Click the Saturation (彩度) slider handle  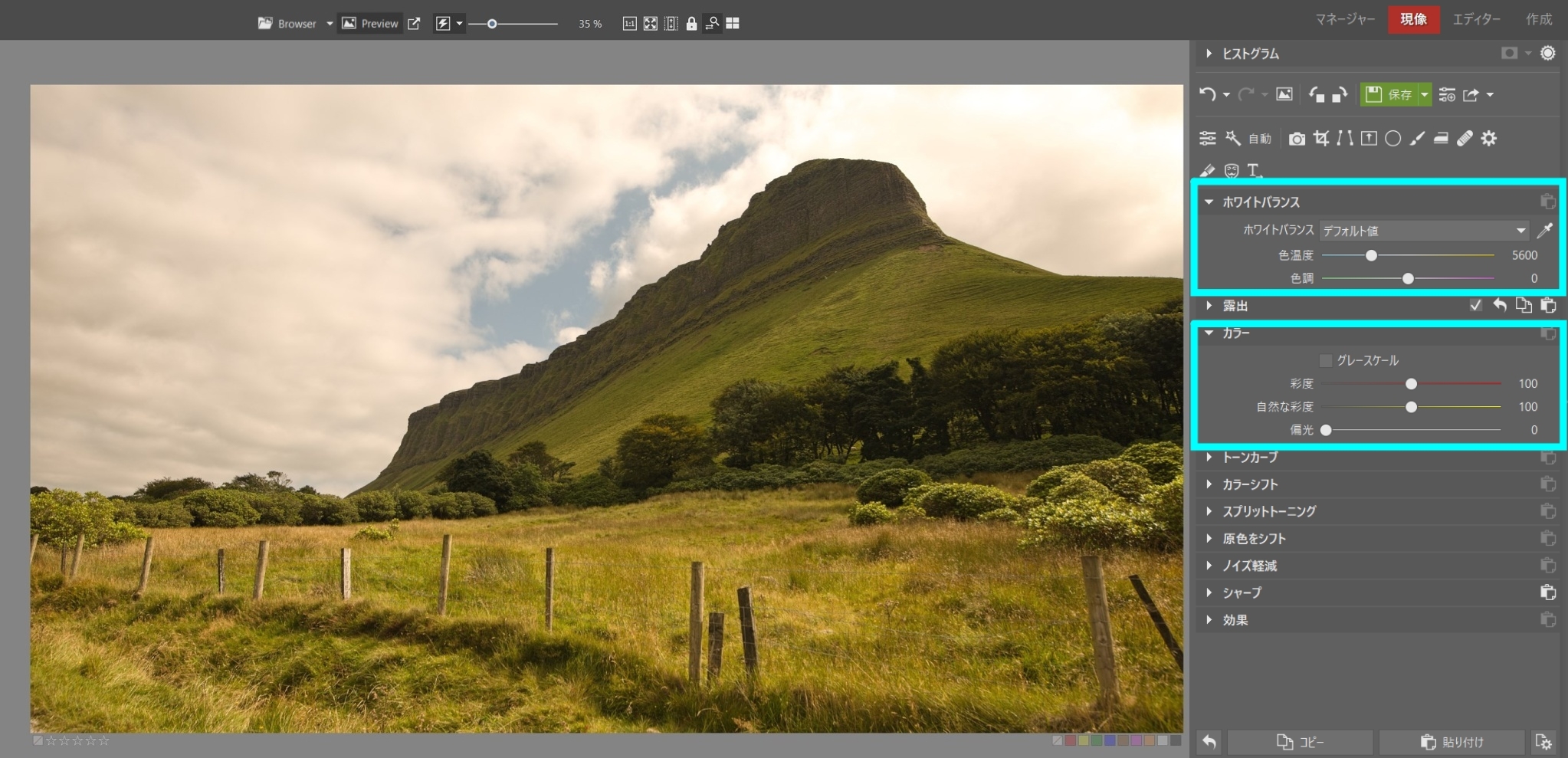(1411, 383)
